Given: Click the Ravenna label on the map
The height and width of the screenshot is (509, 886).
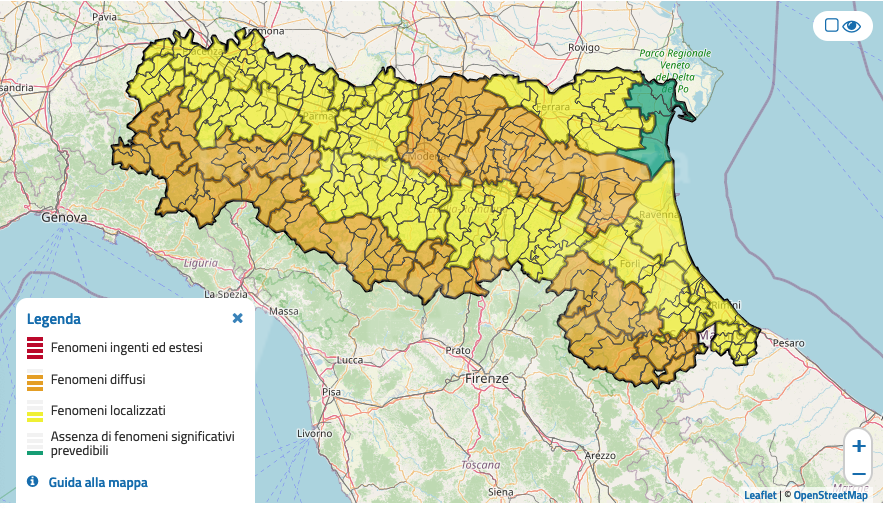Looking at the screenshot, I should [633, 213].
